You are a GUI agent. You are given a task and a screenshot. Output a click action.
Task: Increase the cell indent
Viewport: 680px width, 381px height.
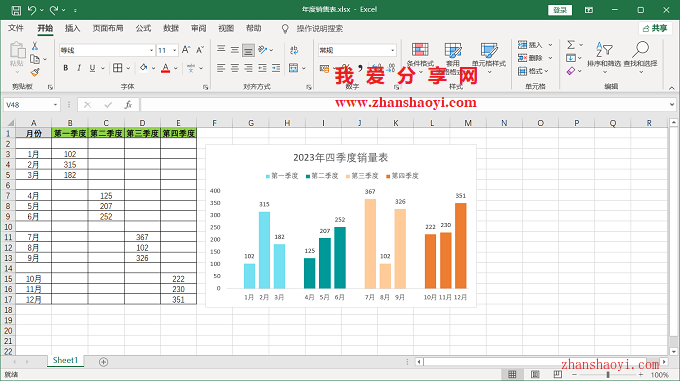pos(276,68)
